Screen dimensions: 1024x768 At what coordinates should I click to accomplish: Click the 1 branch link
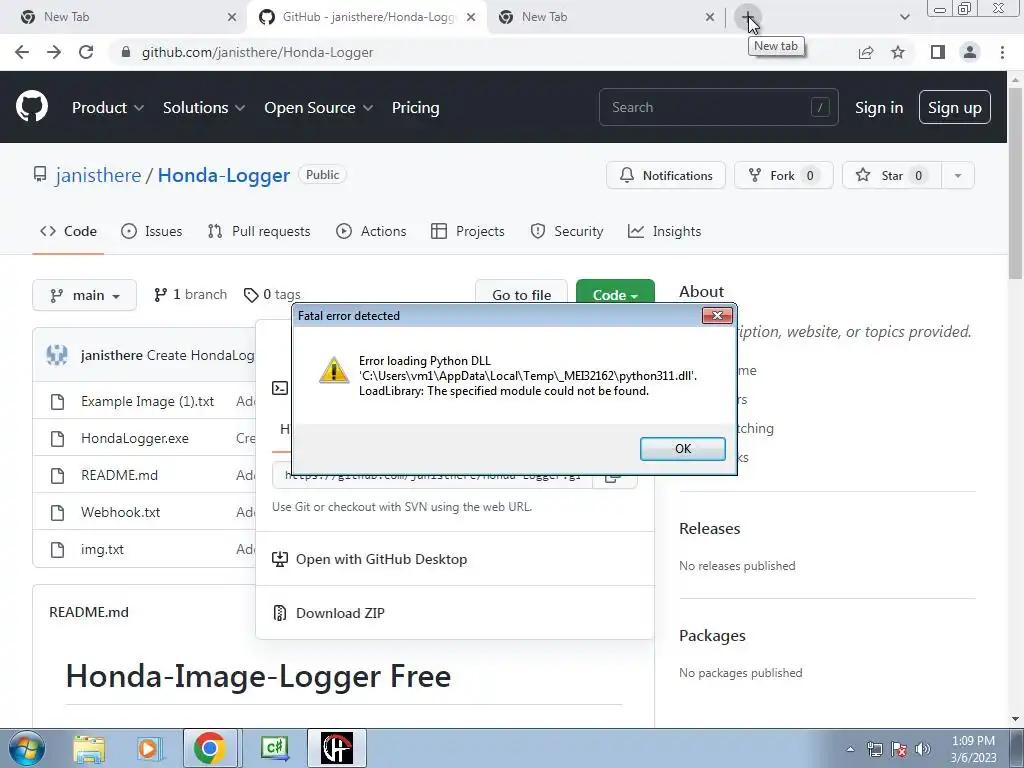tap(190, 295)
